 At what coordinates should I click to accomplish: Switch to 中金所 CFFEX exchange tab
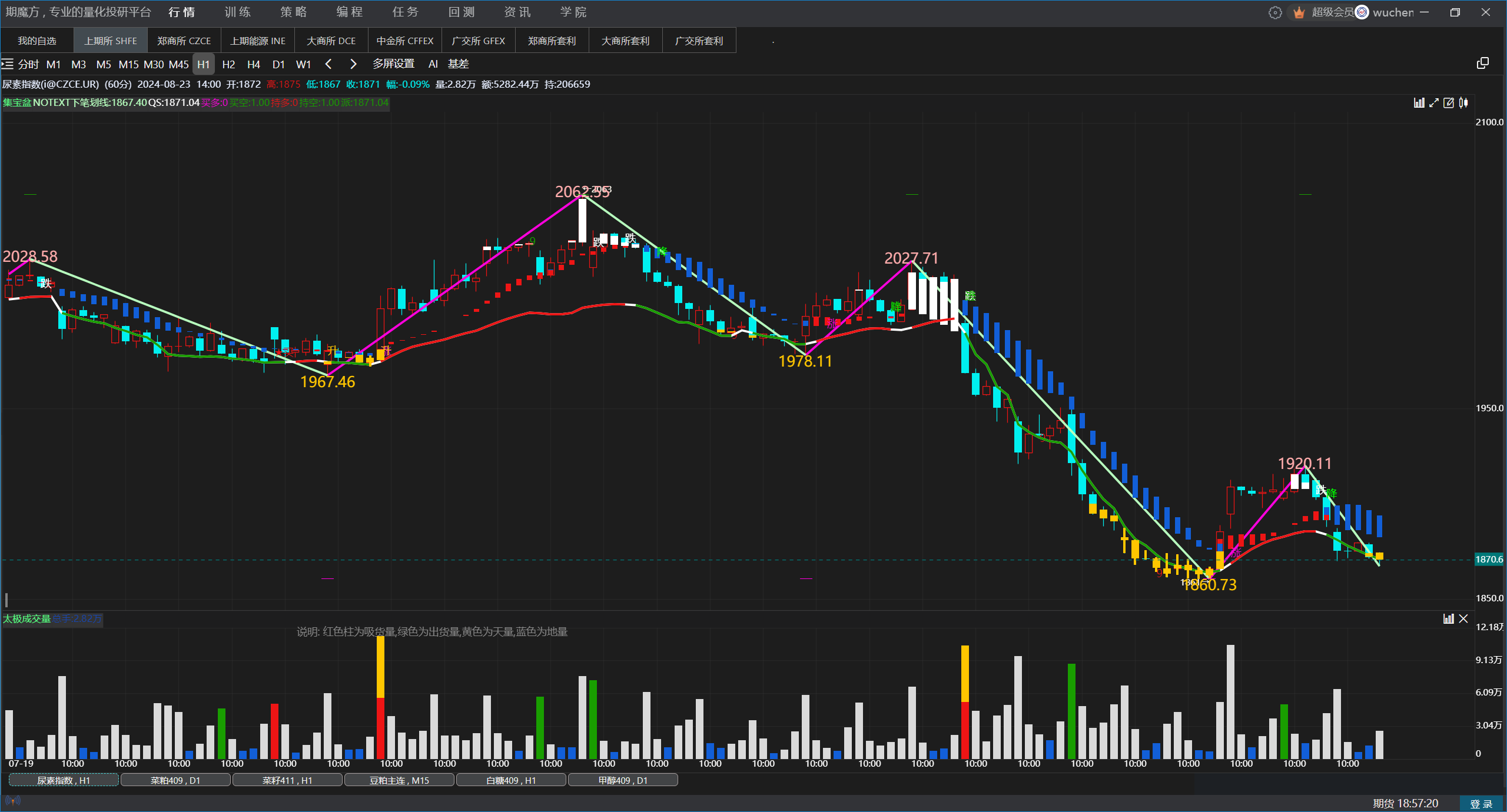405,41
